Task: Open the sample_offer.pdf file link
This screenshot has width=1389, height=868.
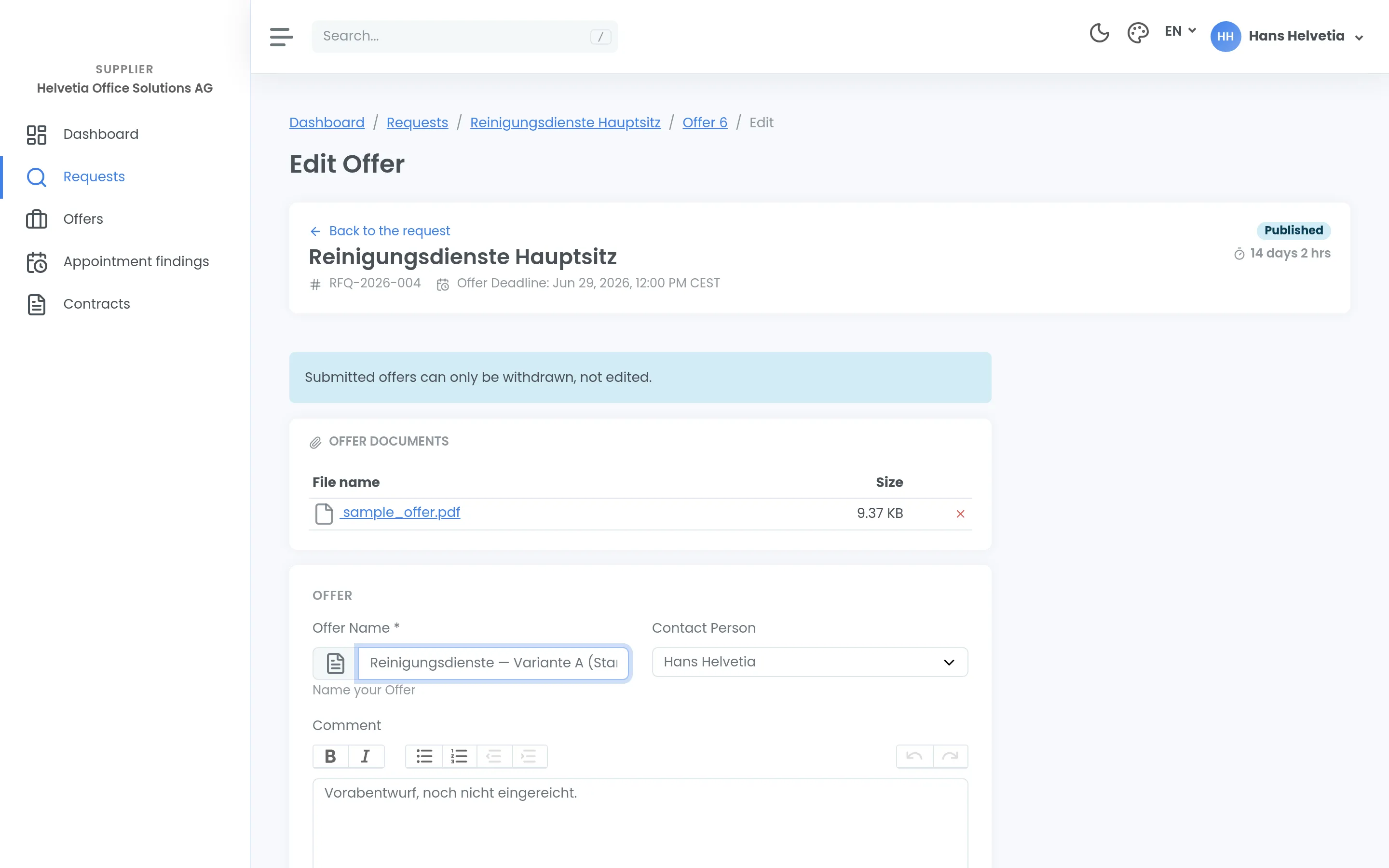Action: (401, 512)
